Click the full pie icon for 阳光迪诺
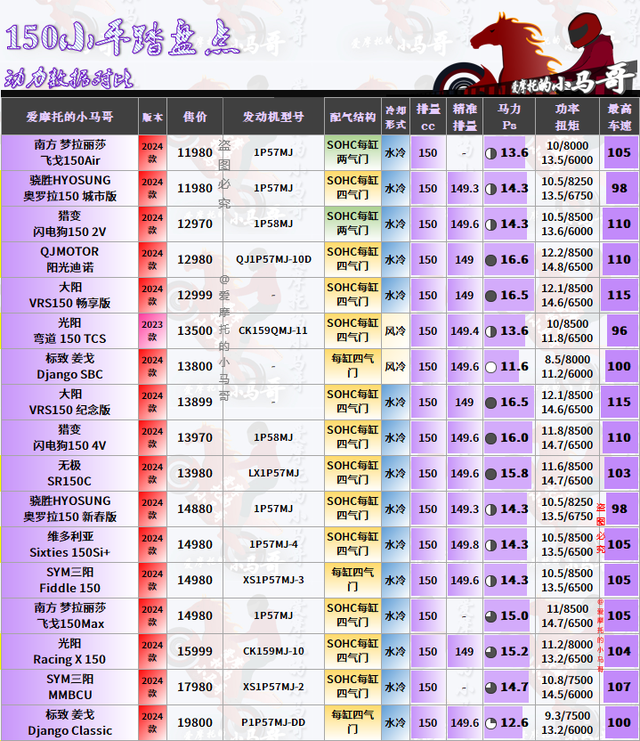 [x=491, y=260]
